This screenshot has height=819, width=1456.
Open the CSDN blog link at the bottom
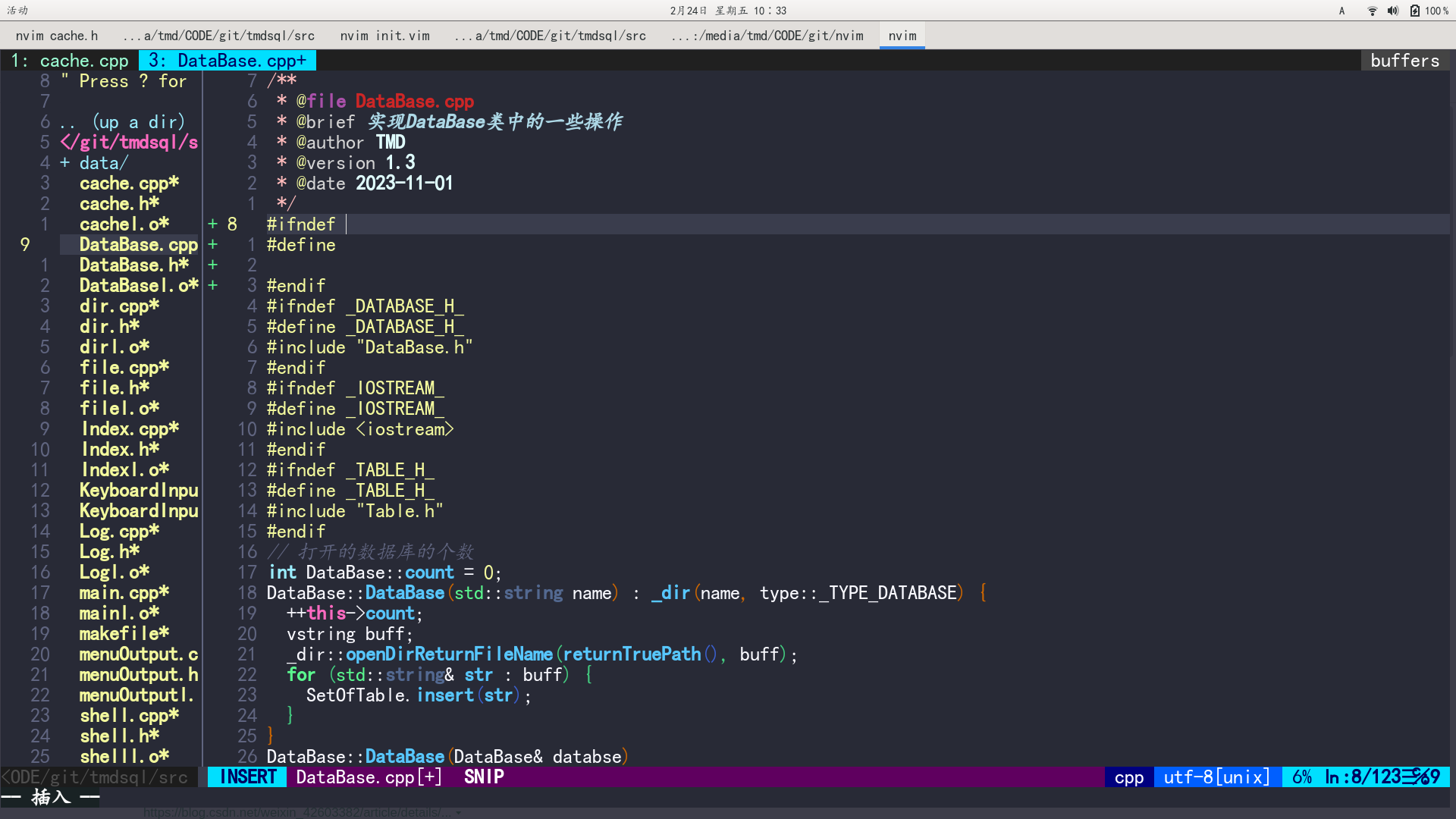point(296,811)
